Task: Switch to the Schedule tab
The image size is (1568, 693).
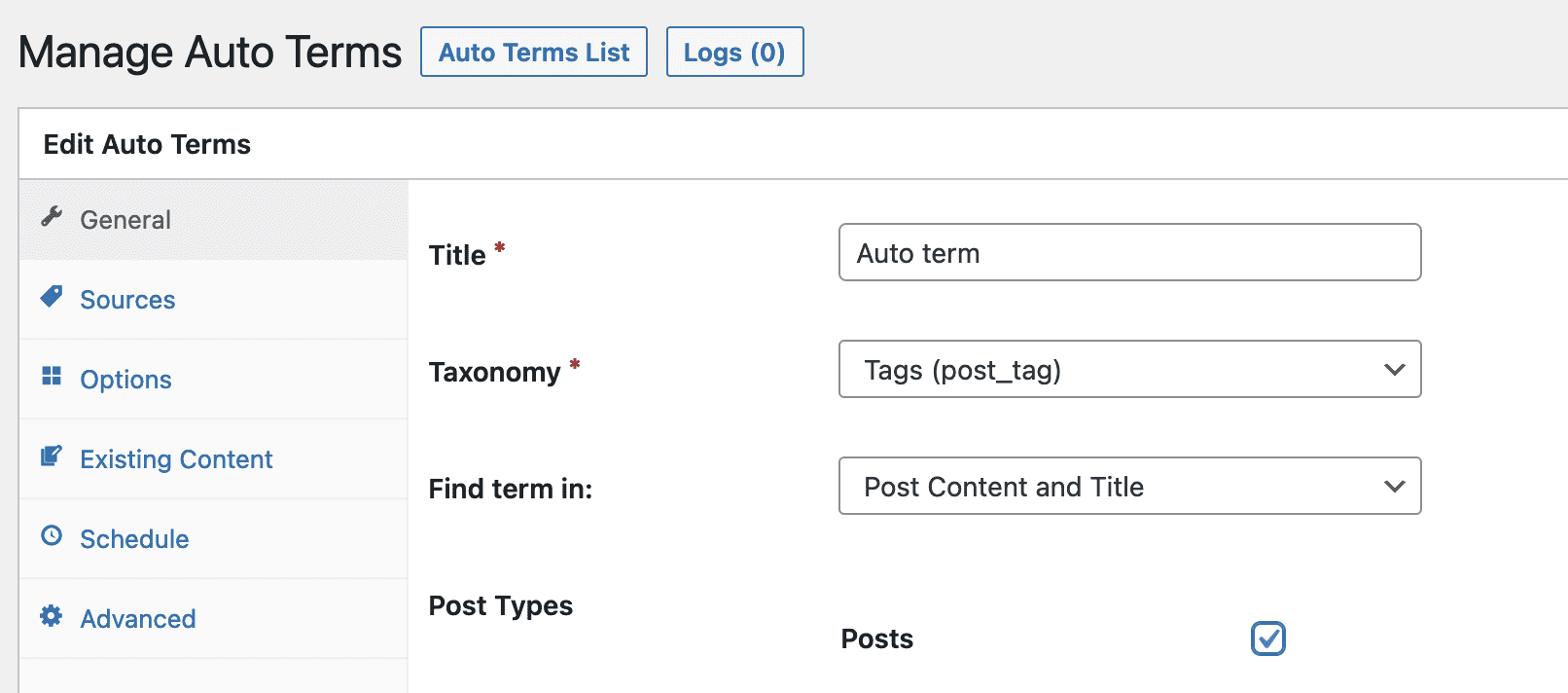Action: [134, 539]
